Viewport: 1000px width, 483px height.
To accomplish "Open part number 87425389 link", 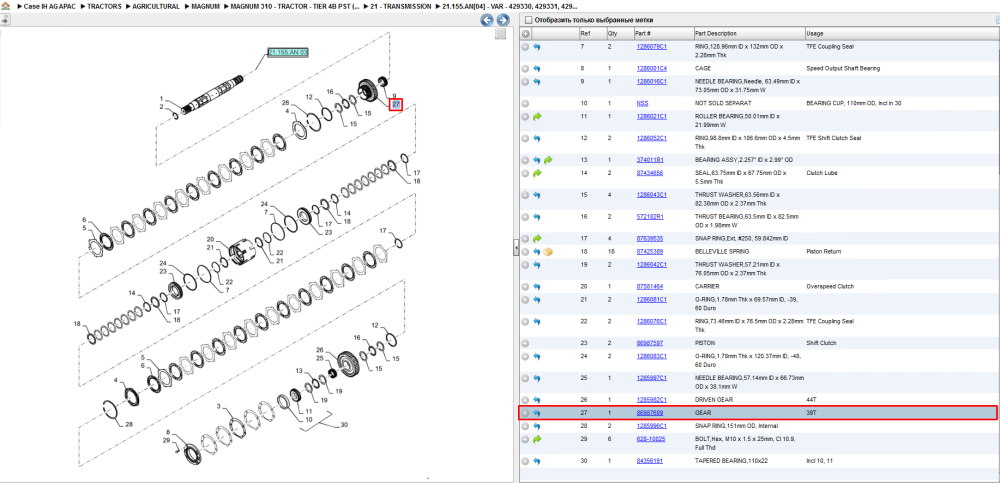I will [649, 251].
